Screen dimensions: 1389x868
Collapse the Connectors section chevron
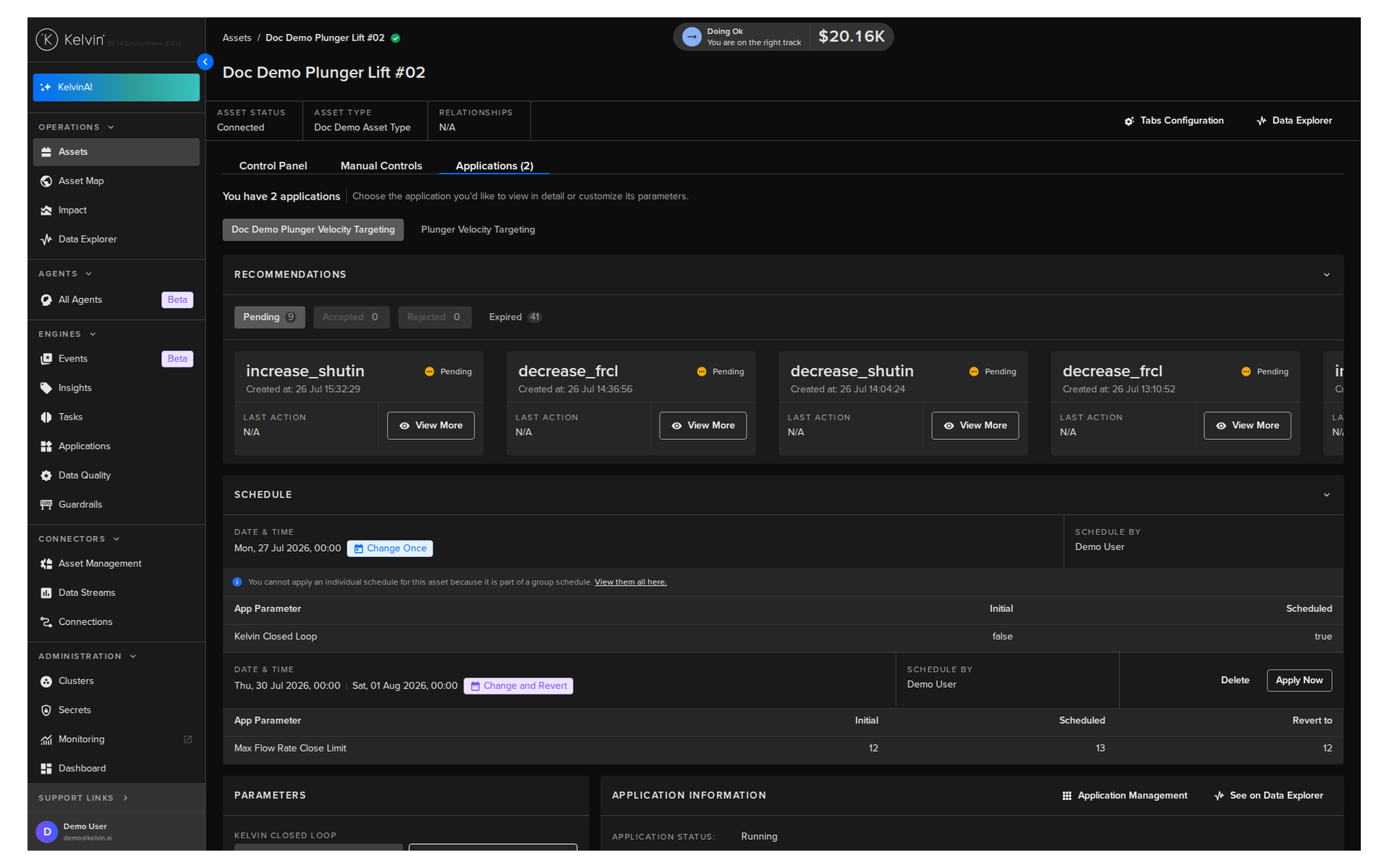tap(116, 540)
